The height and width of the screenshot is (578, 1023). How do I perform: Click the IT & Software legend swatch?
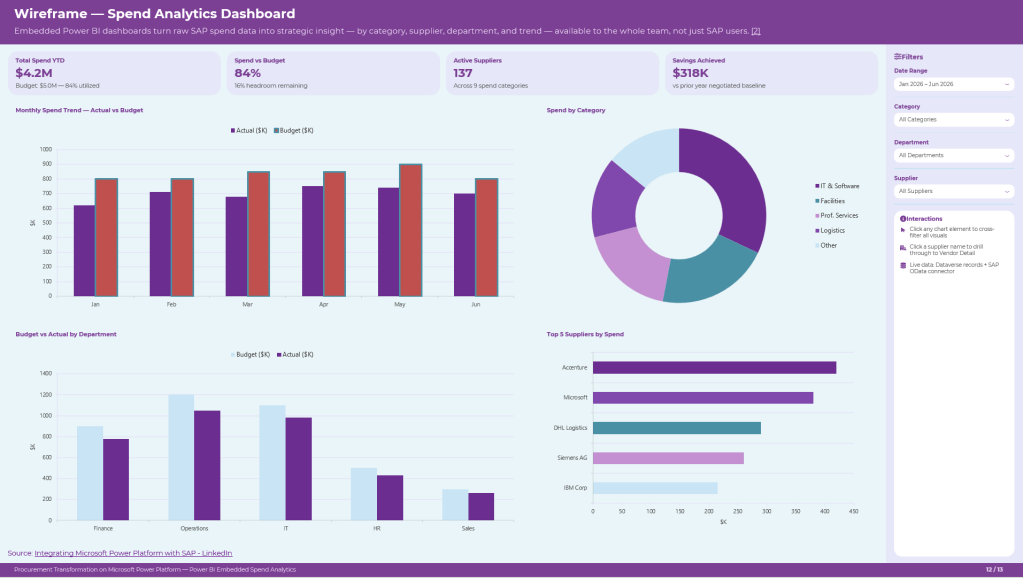tap(817, 186)
